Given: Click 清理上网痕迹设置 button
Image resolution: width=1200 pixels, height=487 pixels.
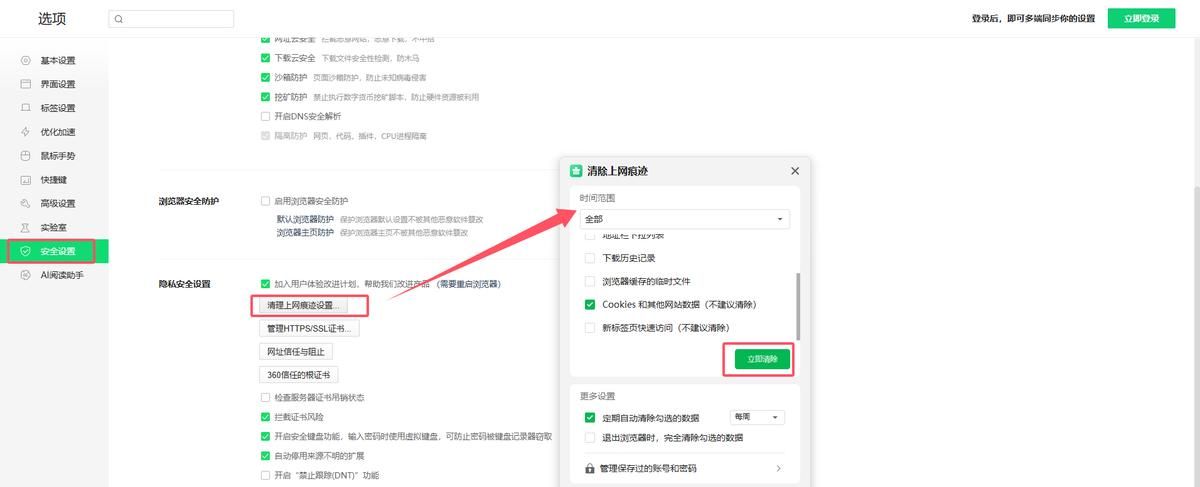Looking at the screenshot, I should (x=302, y=305).
